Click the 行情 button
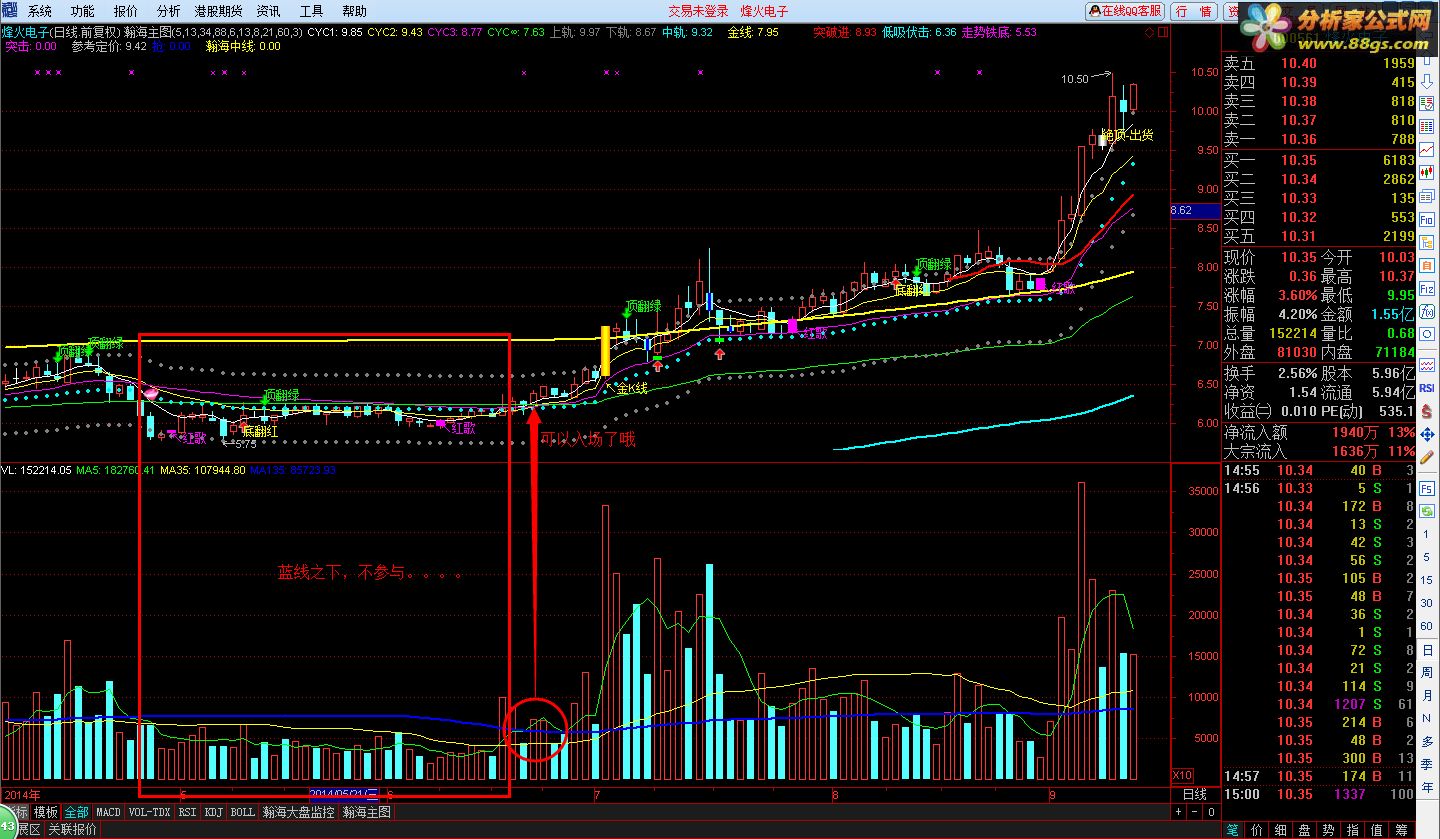 point(1194,11)
